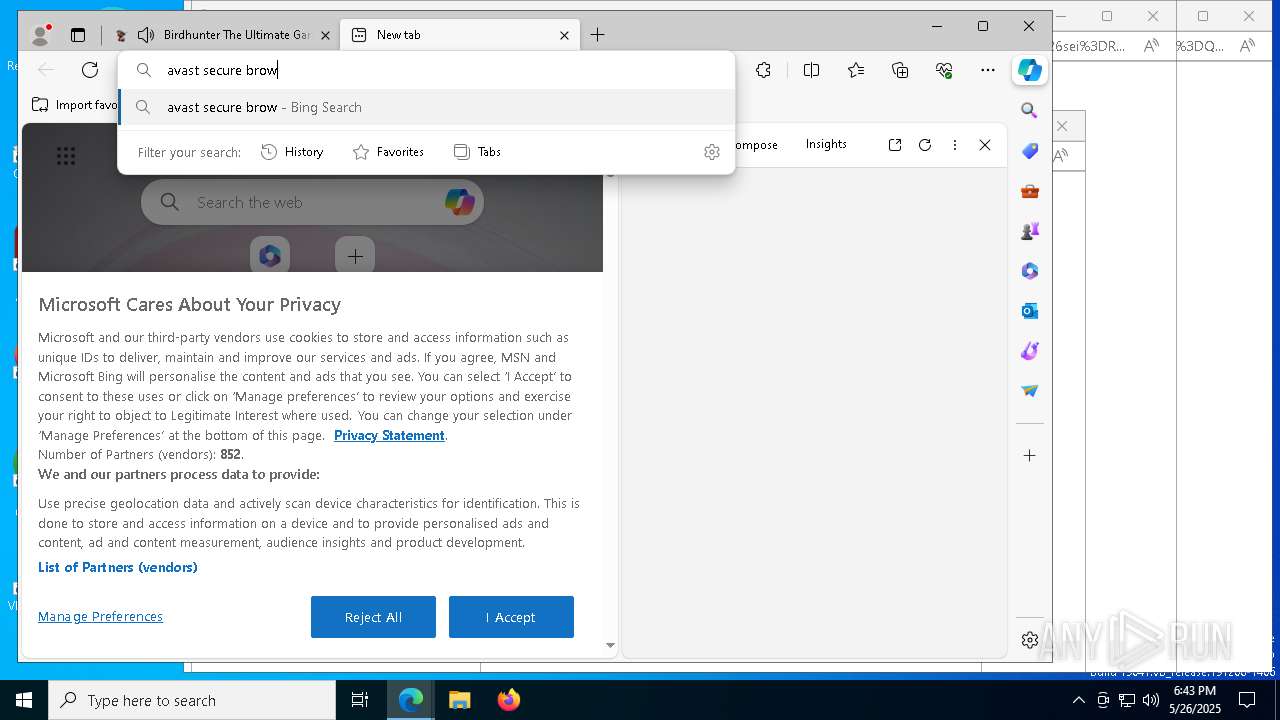Open Copilot pane in new window icon

click(x=895, y=145)
